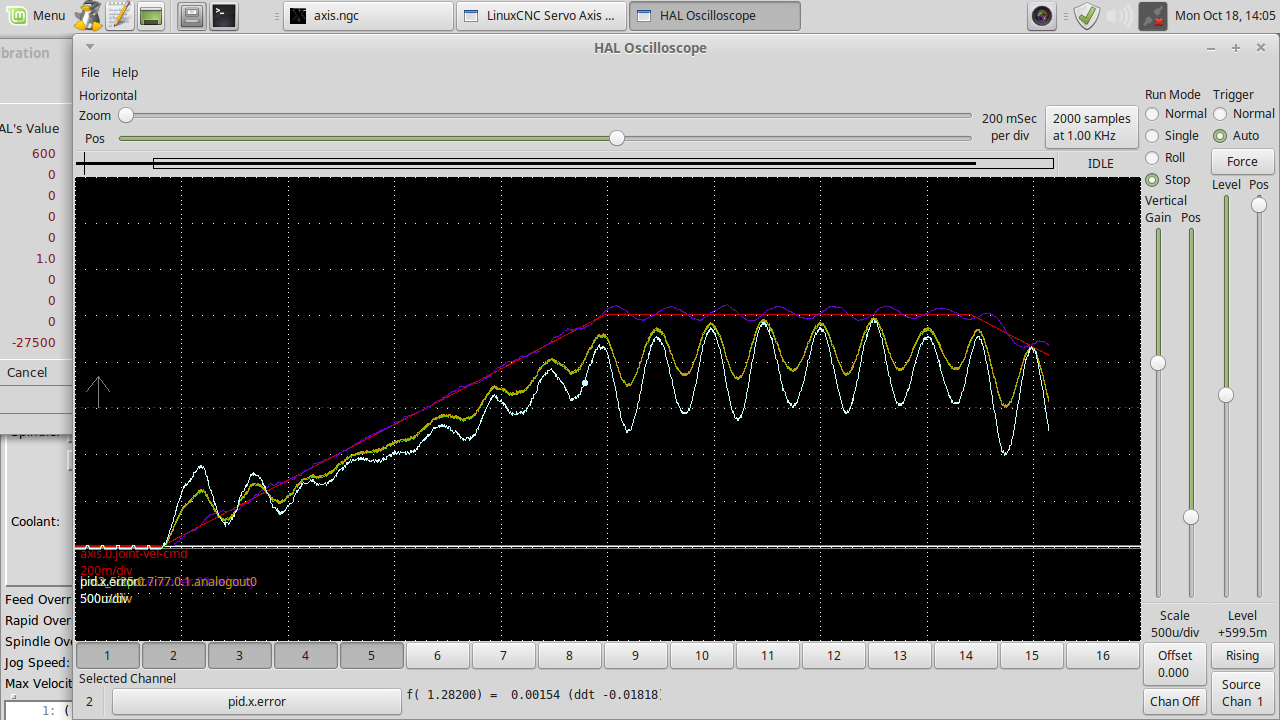Viewport: 1280px width, 720px height.
Task: Click the panel launcher beside the Menu button
Action: [88, 15]
